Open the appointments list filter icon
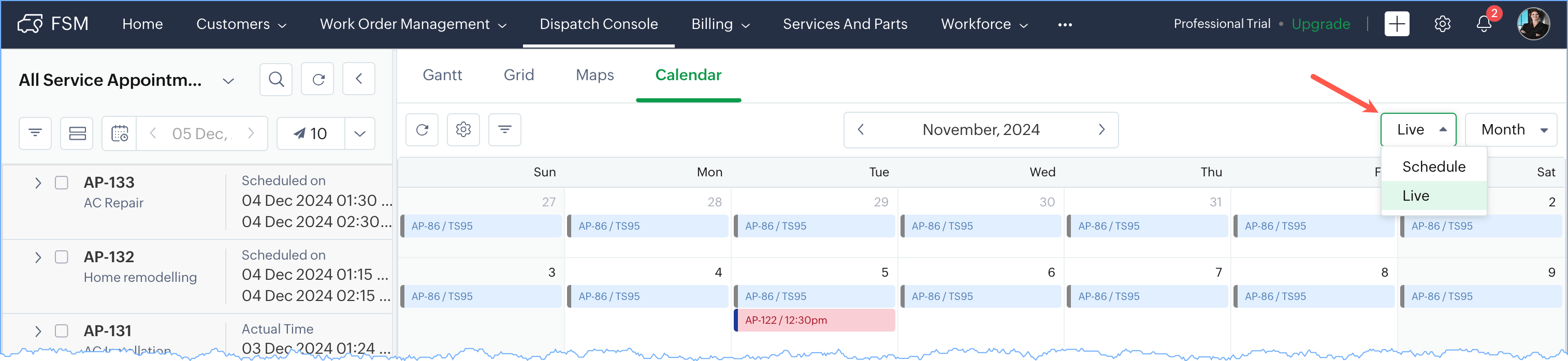This screenshot has width=1568, height=361. (x=35, y=133)
